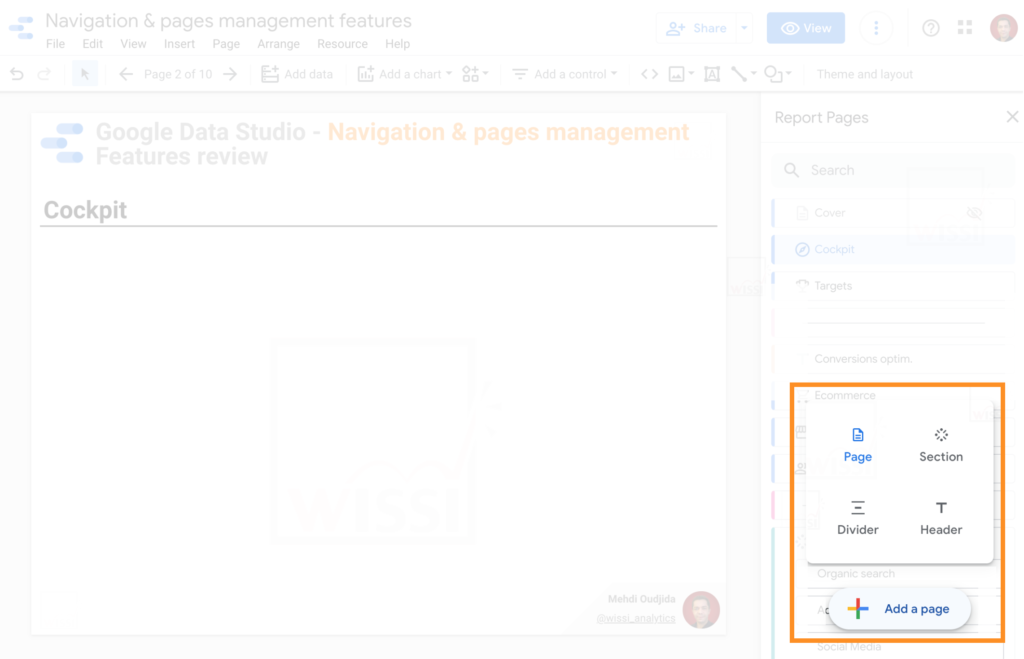Image resolution: width=1024 pixels, height=659 pixels.
Task: Open the Edit menu
Action: 92,44
